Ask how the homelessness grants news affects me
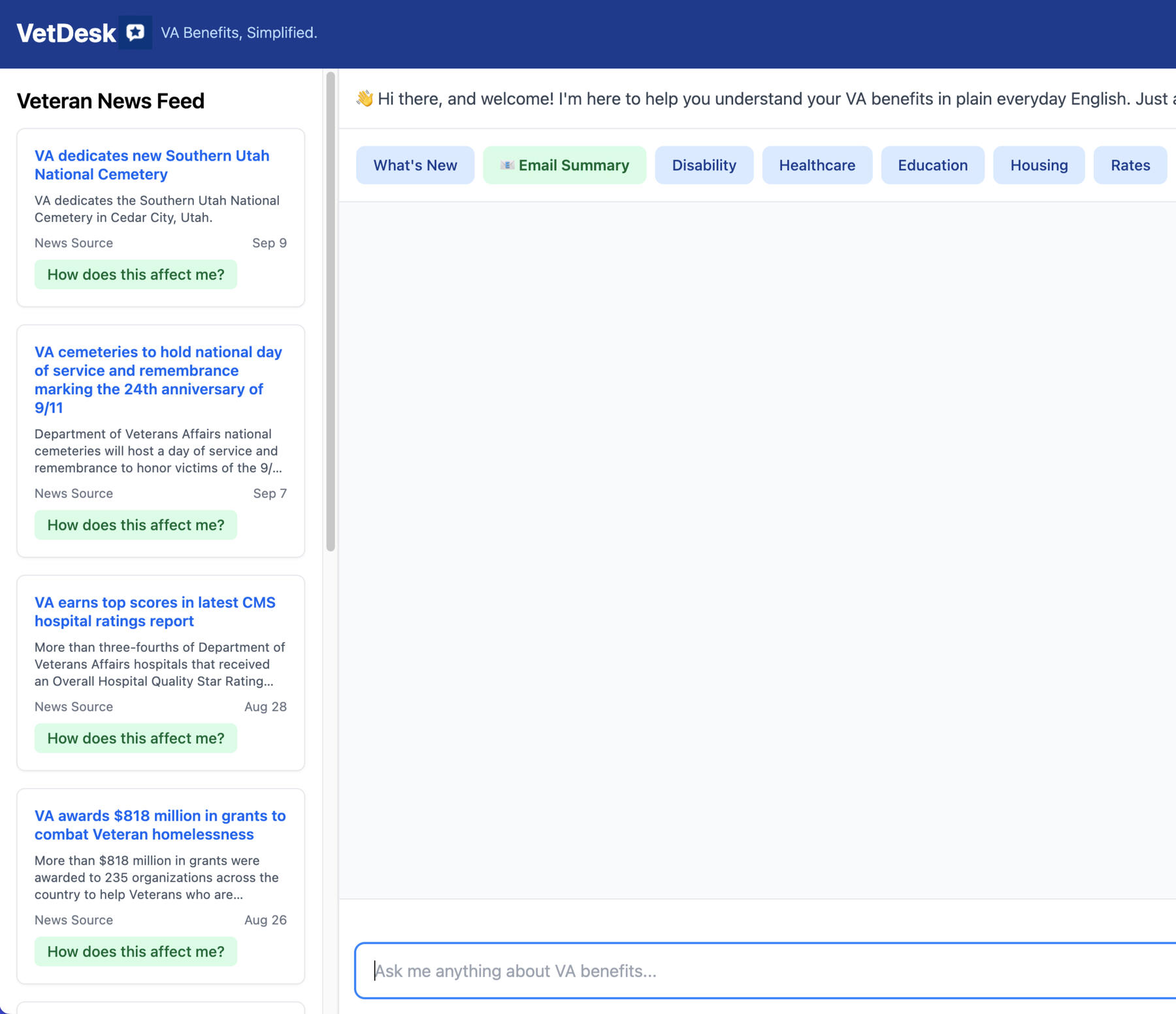 (136, 951)
